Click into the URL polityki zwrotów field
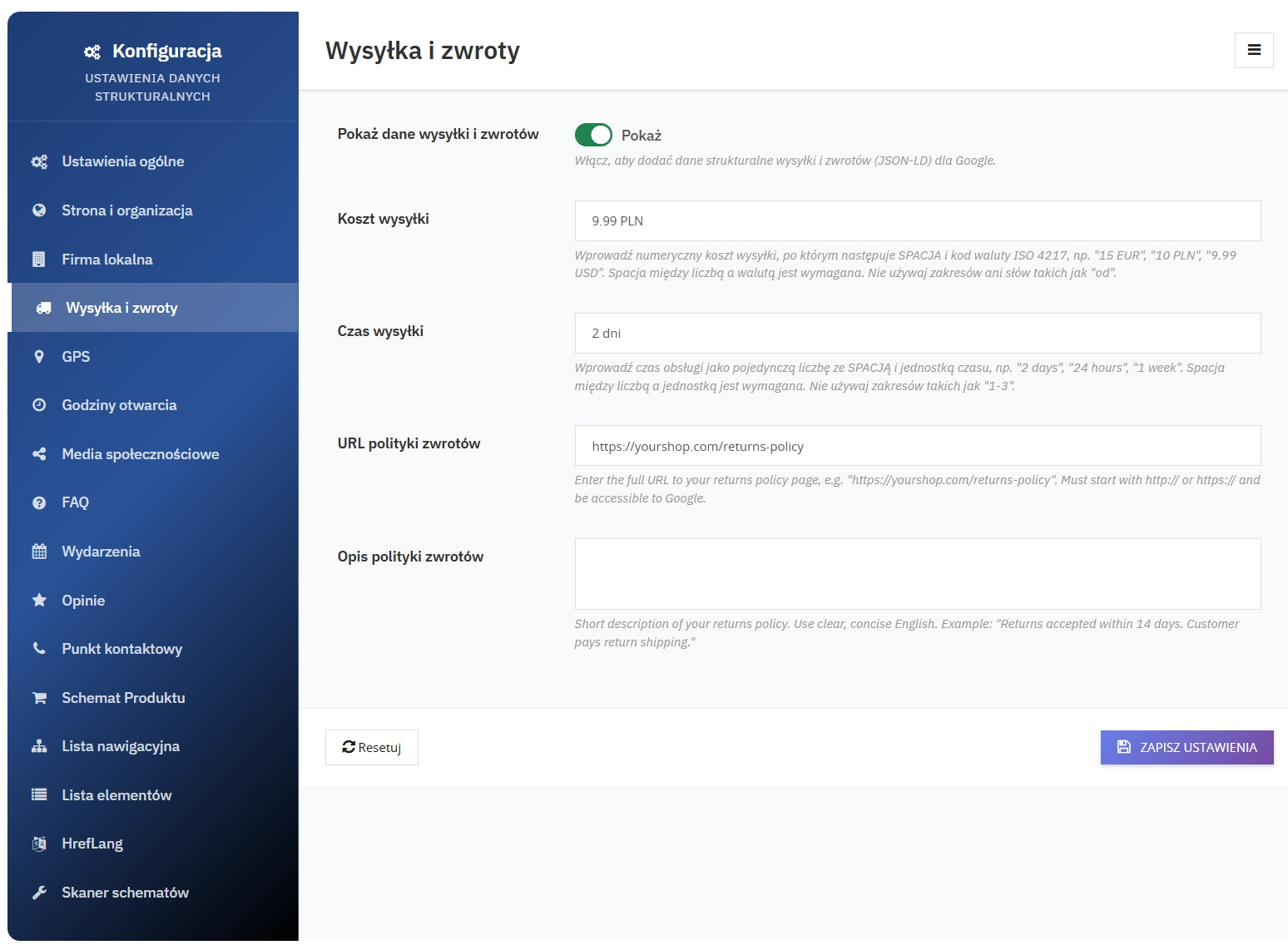The image size is (1288, 950). click(917, 446)
